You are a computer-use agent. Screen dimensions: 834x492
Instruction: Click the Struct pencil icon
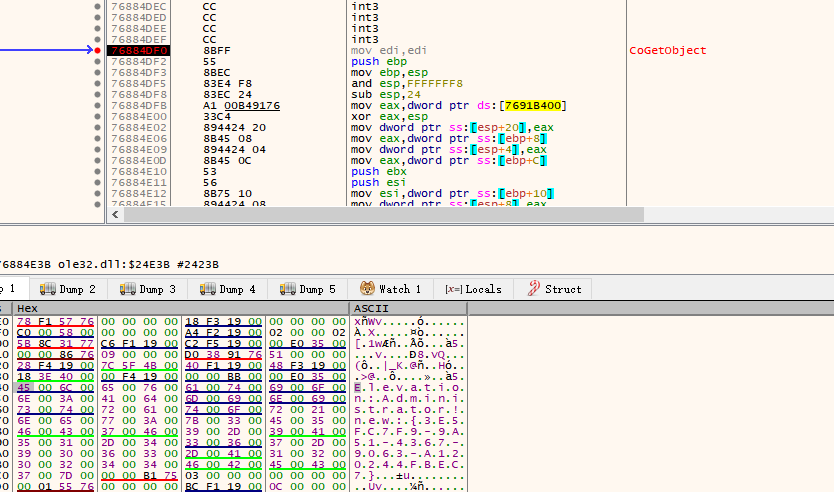click(x=532, y=289)
